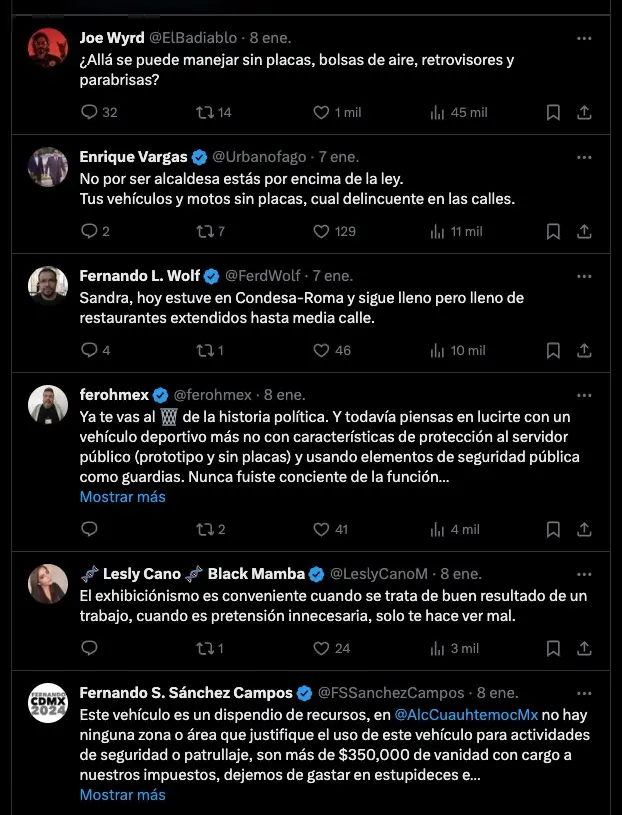Like ferohmex's tweet
This screenshot has height=815, width=622.
(321, 530)
